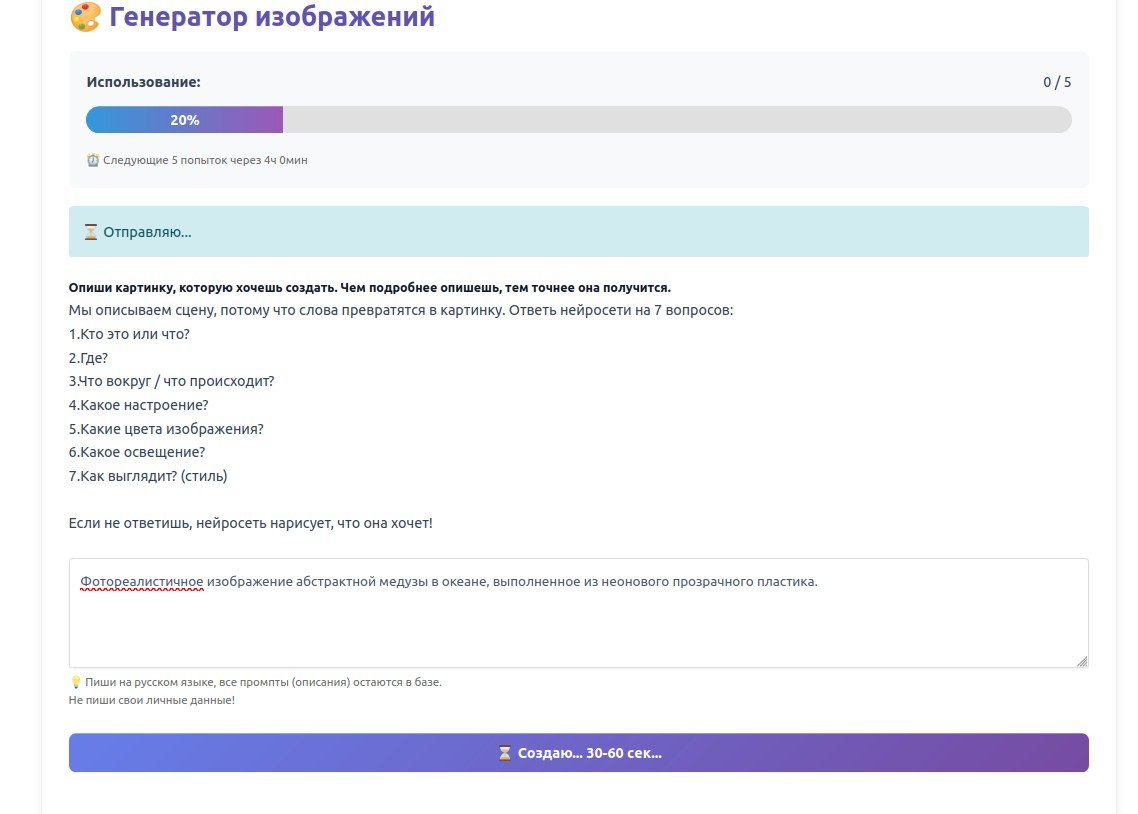Click the alarm clock icon under progress bar
This screenshot has height=814, width=1138.
(x=93, y=160)
